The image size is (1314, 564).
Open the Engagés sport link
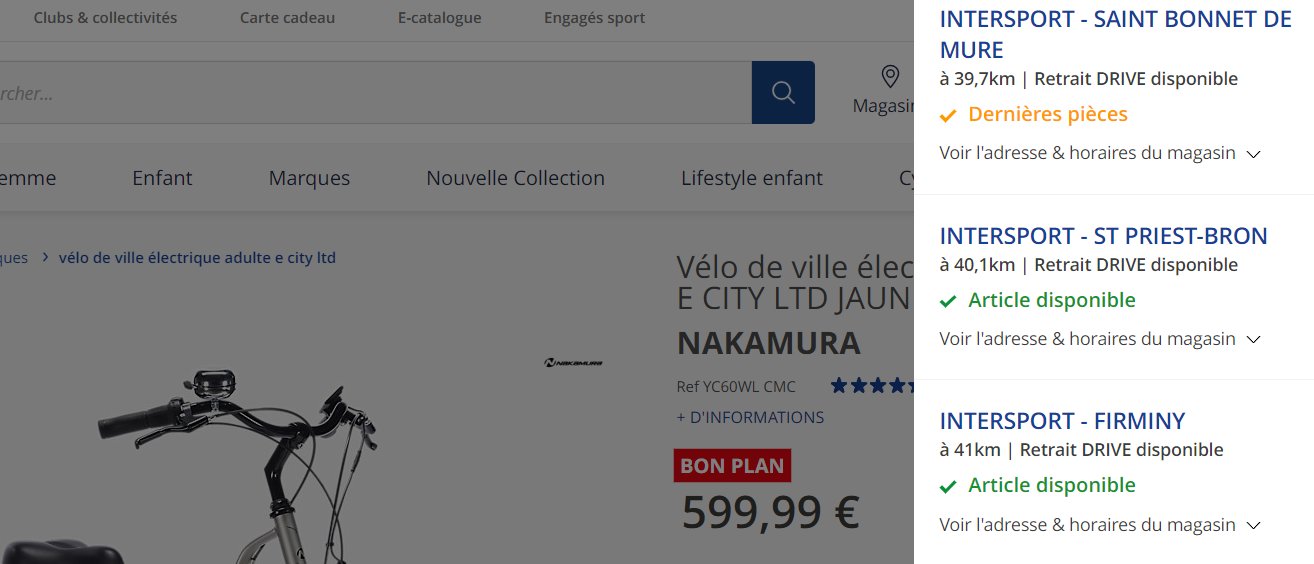click(x=594, y=18)
